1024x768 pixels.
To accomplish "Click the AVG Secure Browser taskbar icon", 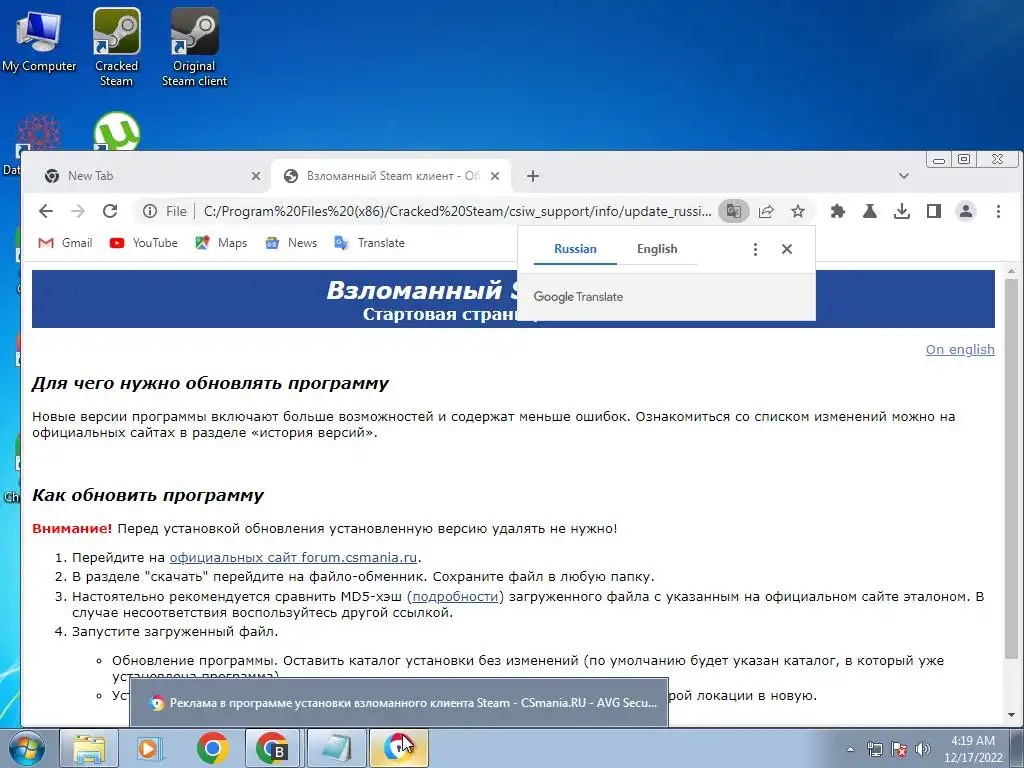I will (x=398, y=748).
